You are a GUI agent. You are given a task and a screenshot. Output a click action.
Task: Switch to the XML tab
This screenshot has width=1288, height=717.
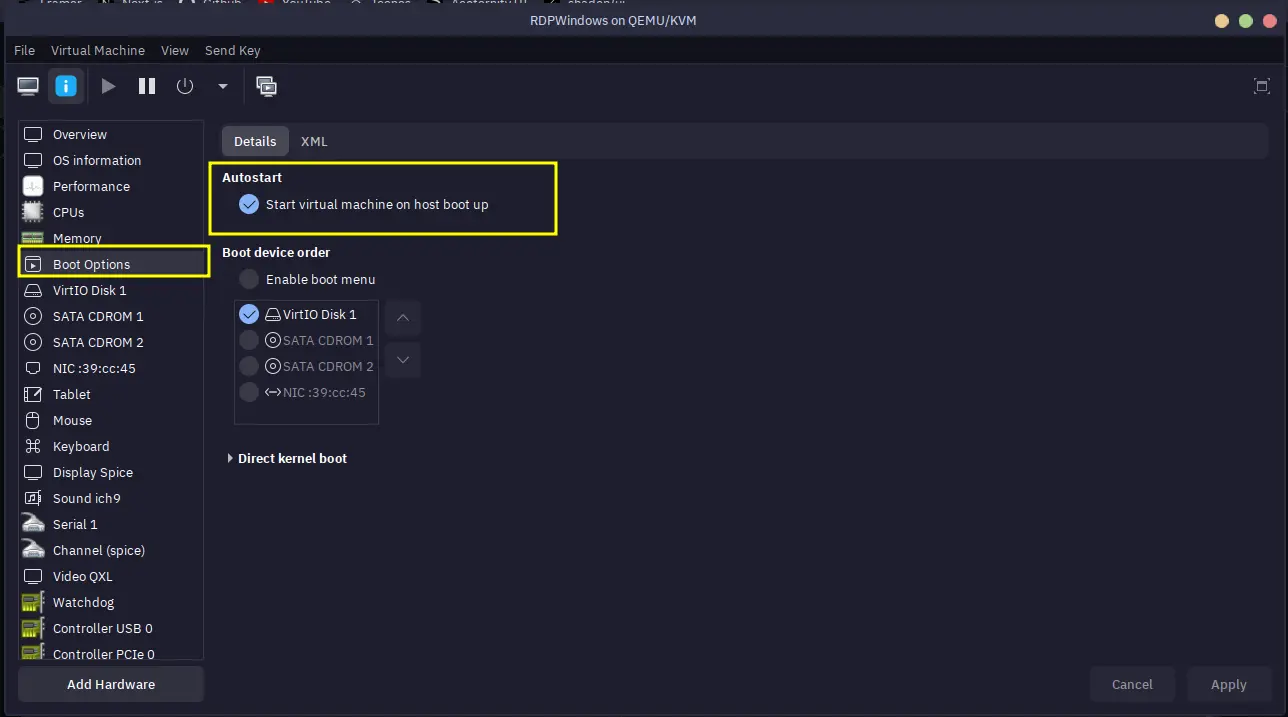coord(314,141)
